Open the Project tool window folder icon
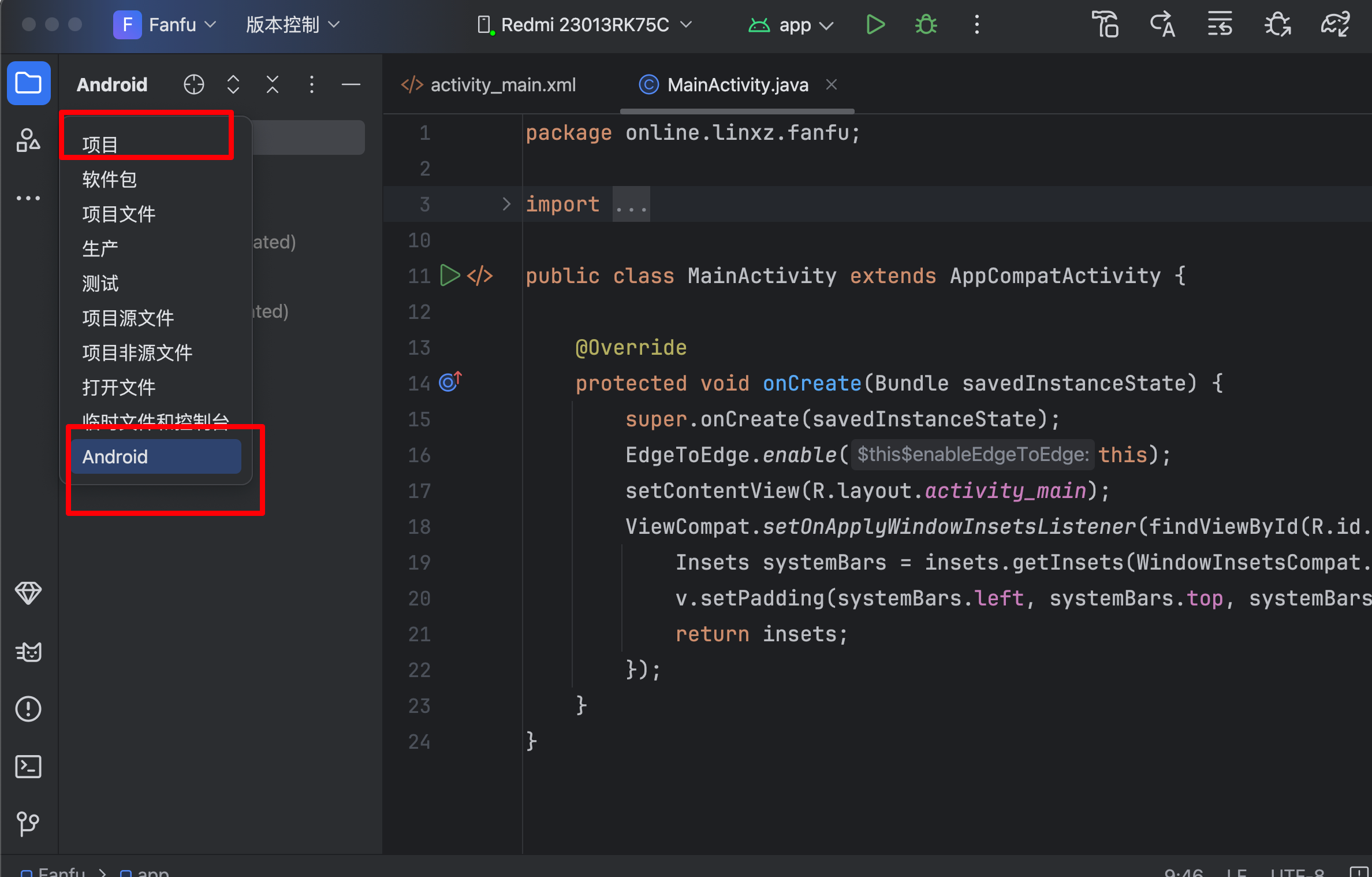 [x=28, y=83]
